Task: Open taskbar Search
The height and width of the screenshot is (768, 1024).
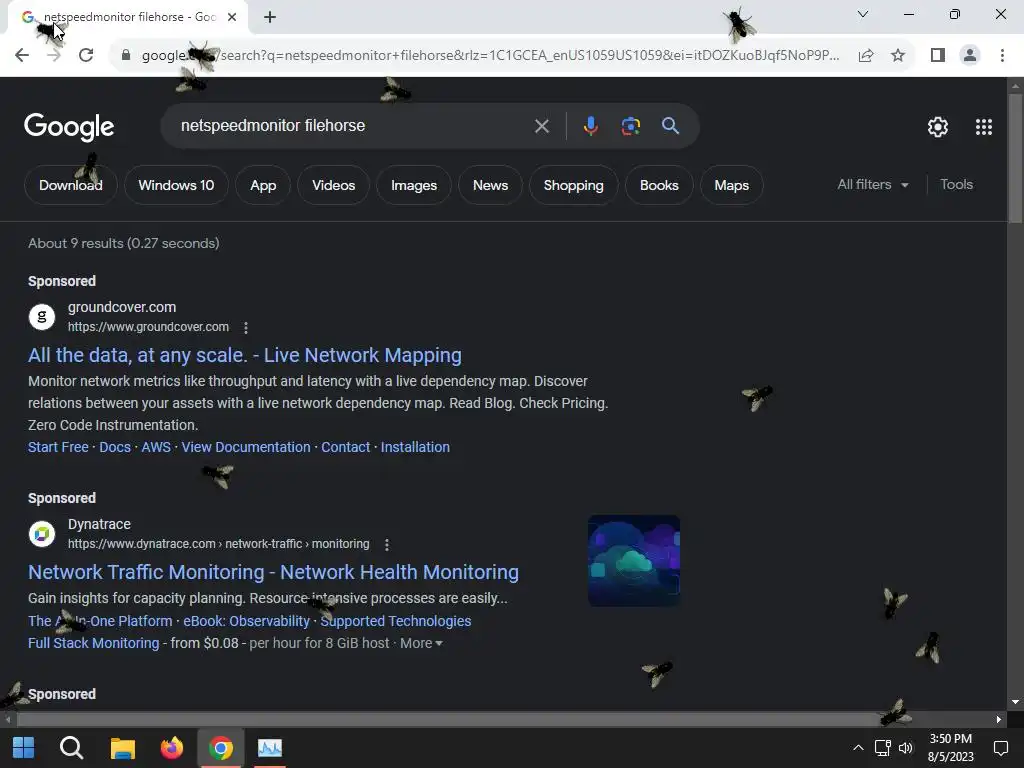Action: [x=71, y=748]
